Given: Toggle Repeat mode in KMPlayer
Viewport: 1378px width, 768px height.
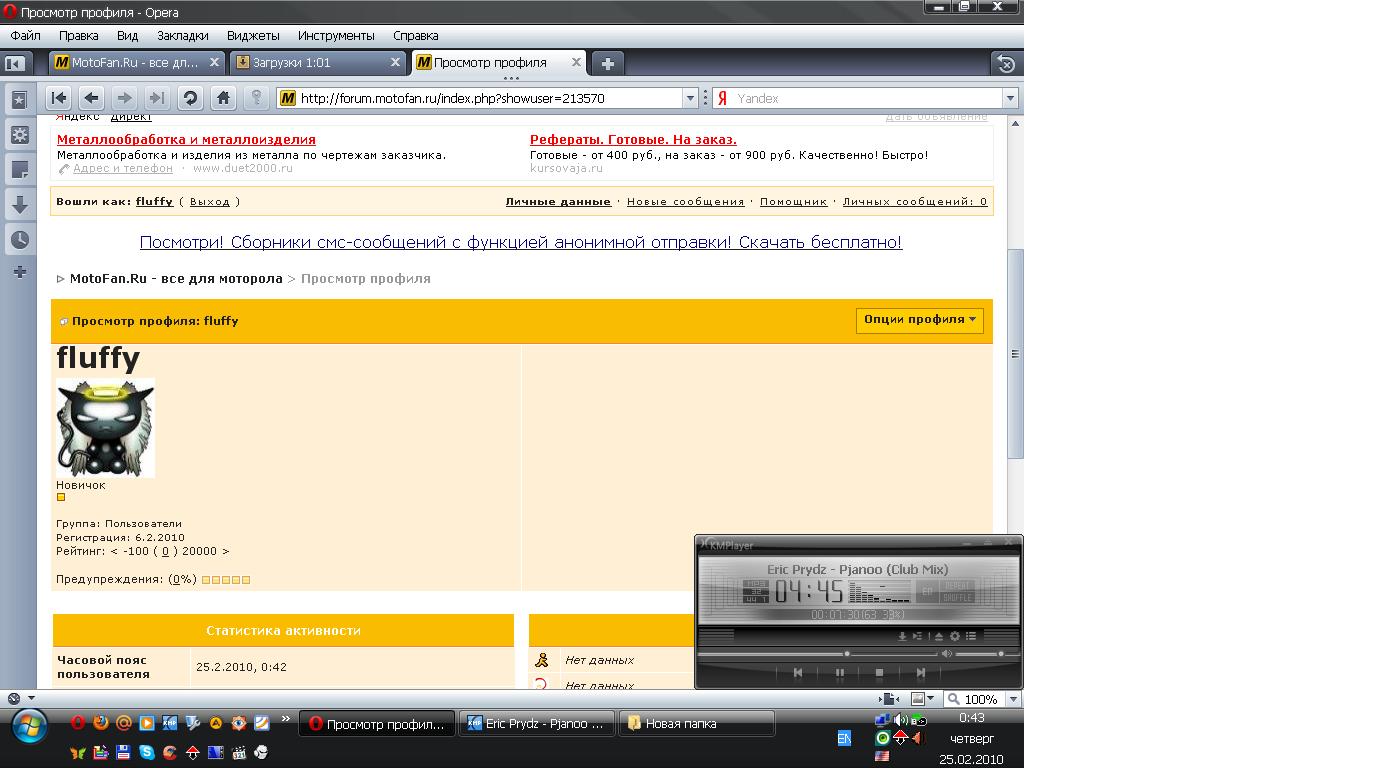Looking at the screenshot, I should 957,586.
